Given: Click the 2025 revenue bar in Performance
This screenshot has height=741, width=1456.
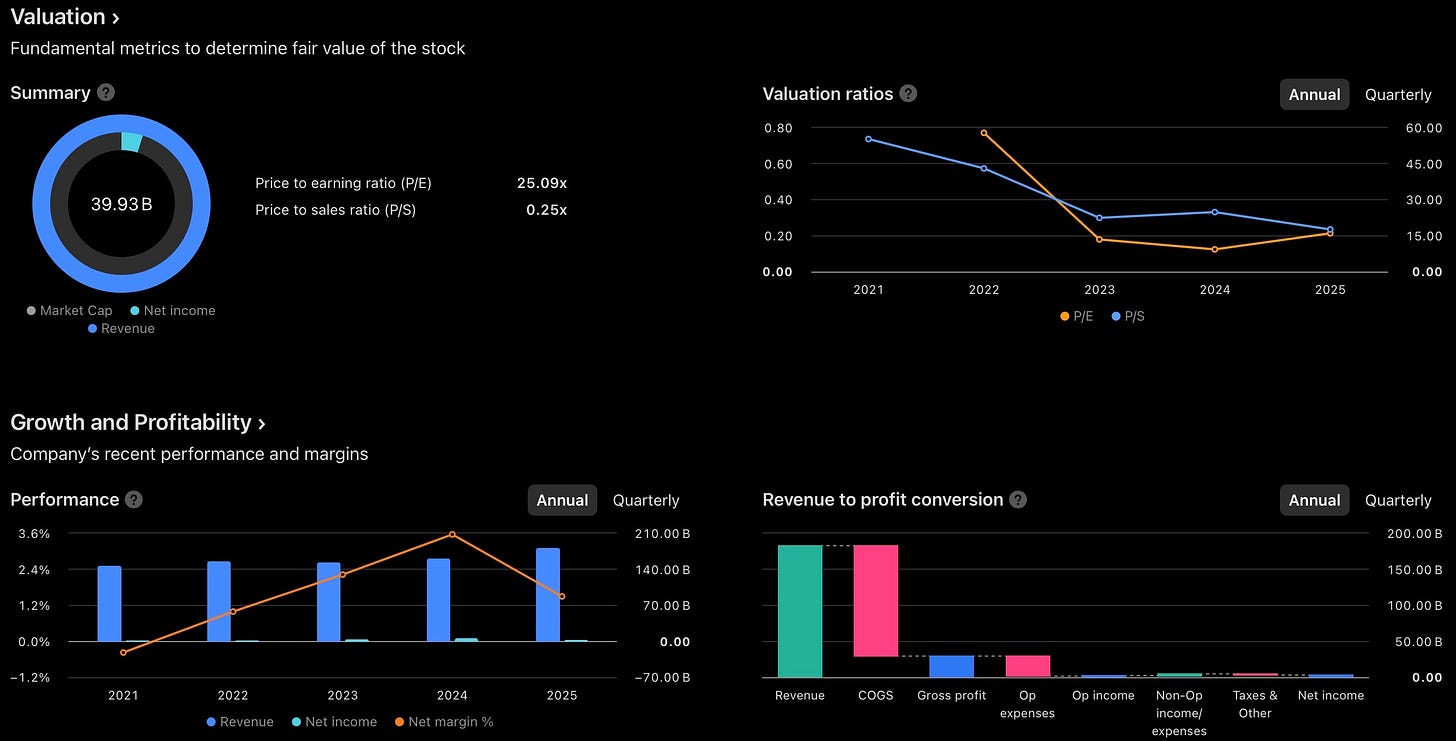Looking at the screenshot, I should click(x=548, y=594).
